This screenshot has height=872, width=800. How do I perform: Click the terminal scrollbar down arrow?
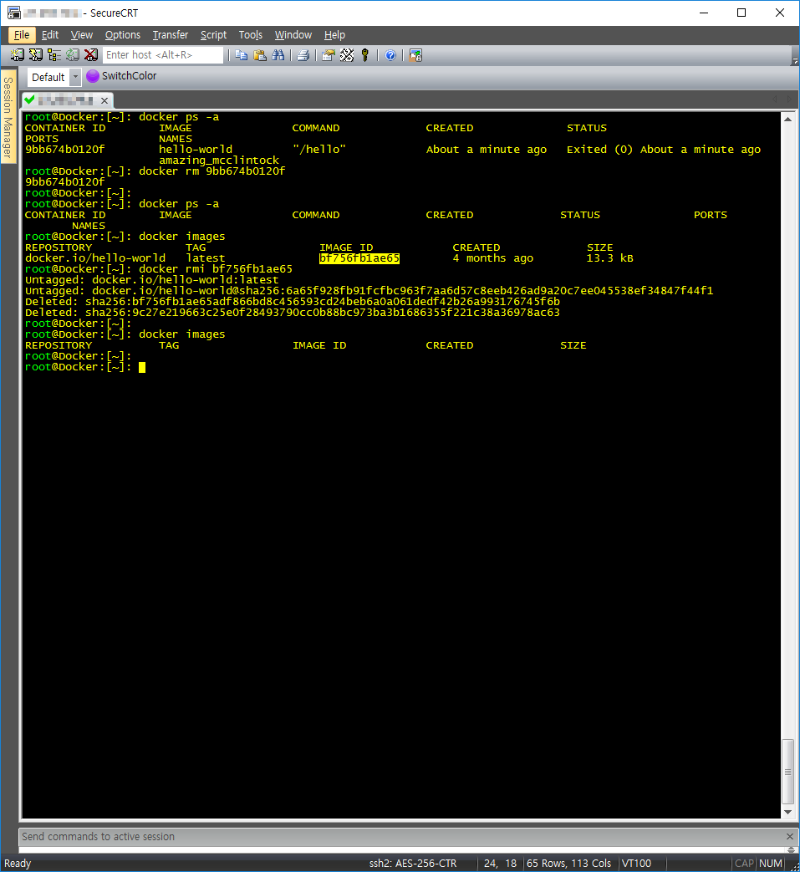click(x=788, y=812)
